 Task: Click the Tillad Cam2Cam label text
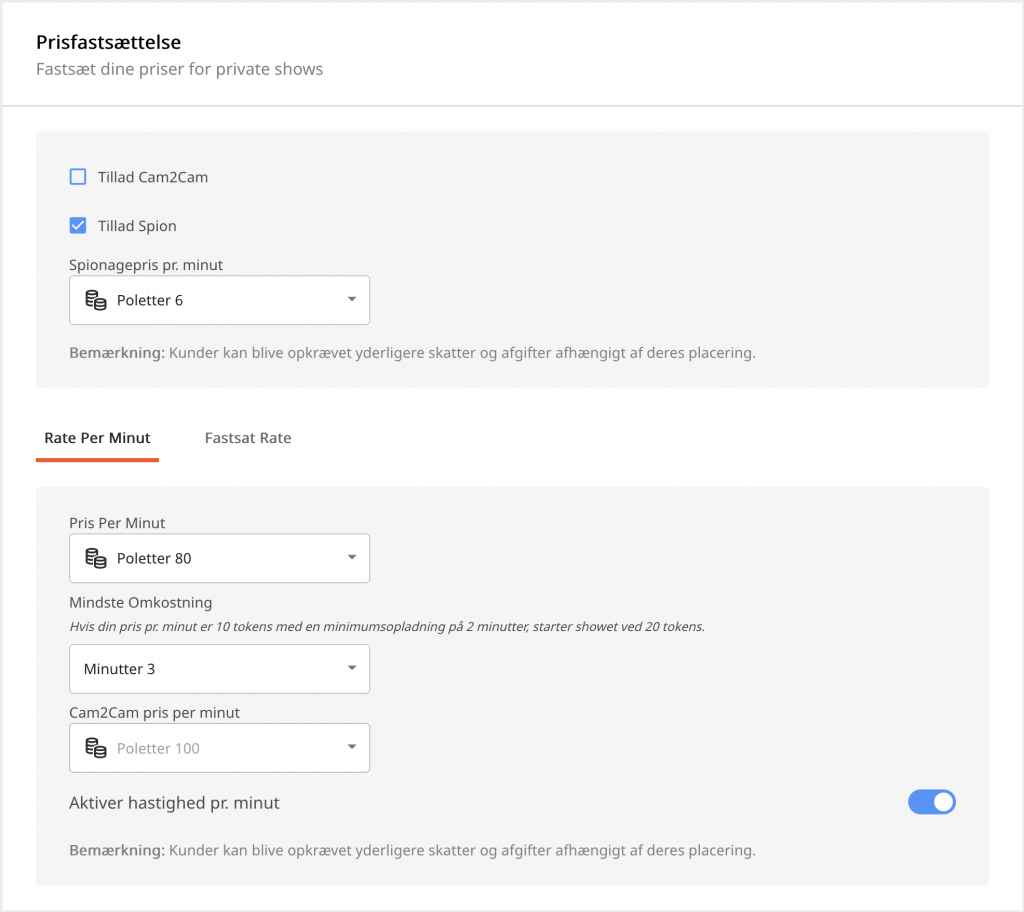tap(153, 177)
